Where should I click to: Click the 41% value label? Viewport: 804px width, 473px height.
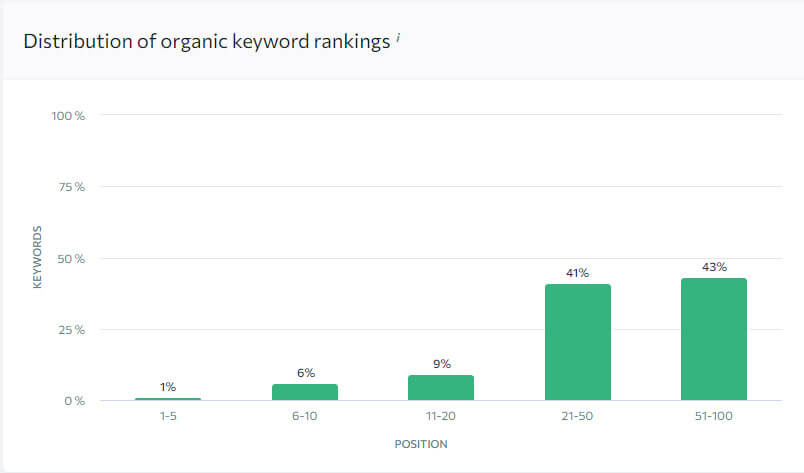tap(577, 273)
